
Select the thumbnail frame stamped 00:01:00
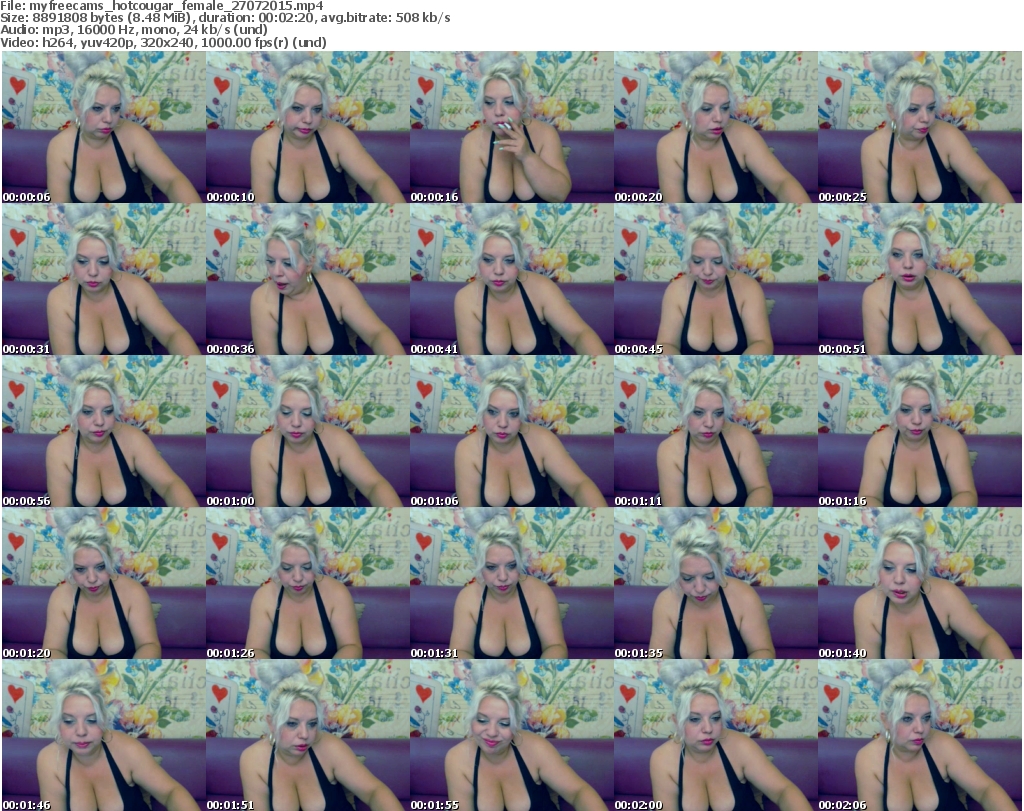(x=308, y=432)
